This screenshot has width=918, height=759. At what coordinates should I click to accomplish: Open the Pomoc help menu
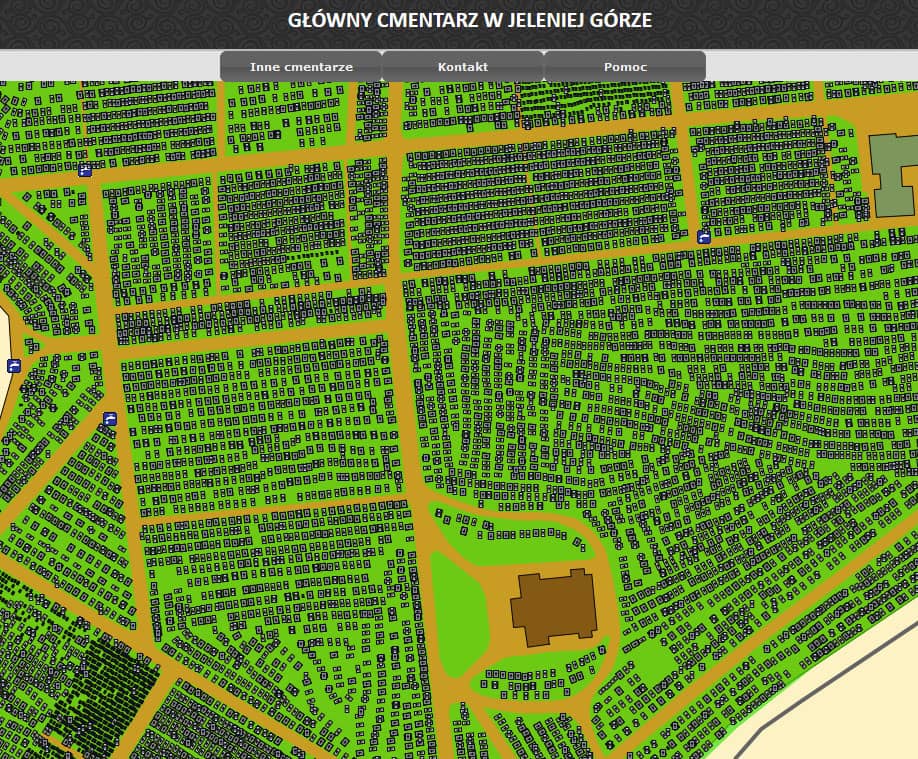[x=625, y=67]
